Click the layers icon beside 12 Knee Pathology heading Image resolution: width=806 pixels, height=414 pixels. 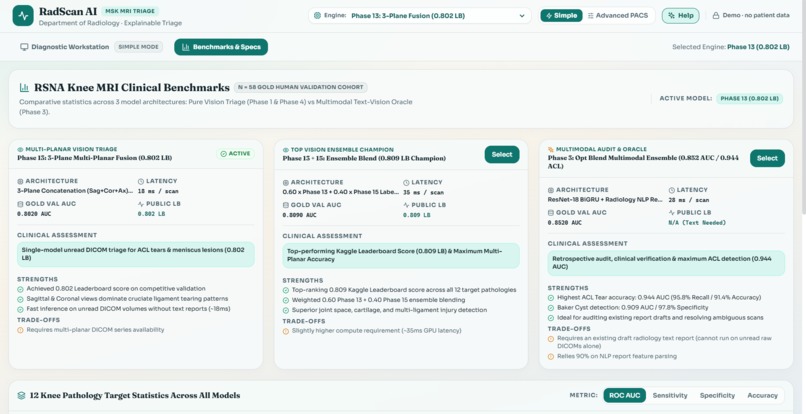coord(21,395)
